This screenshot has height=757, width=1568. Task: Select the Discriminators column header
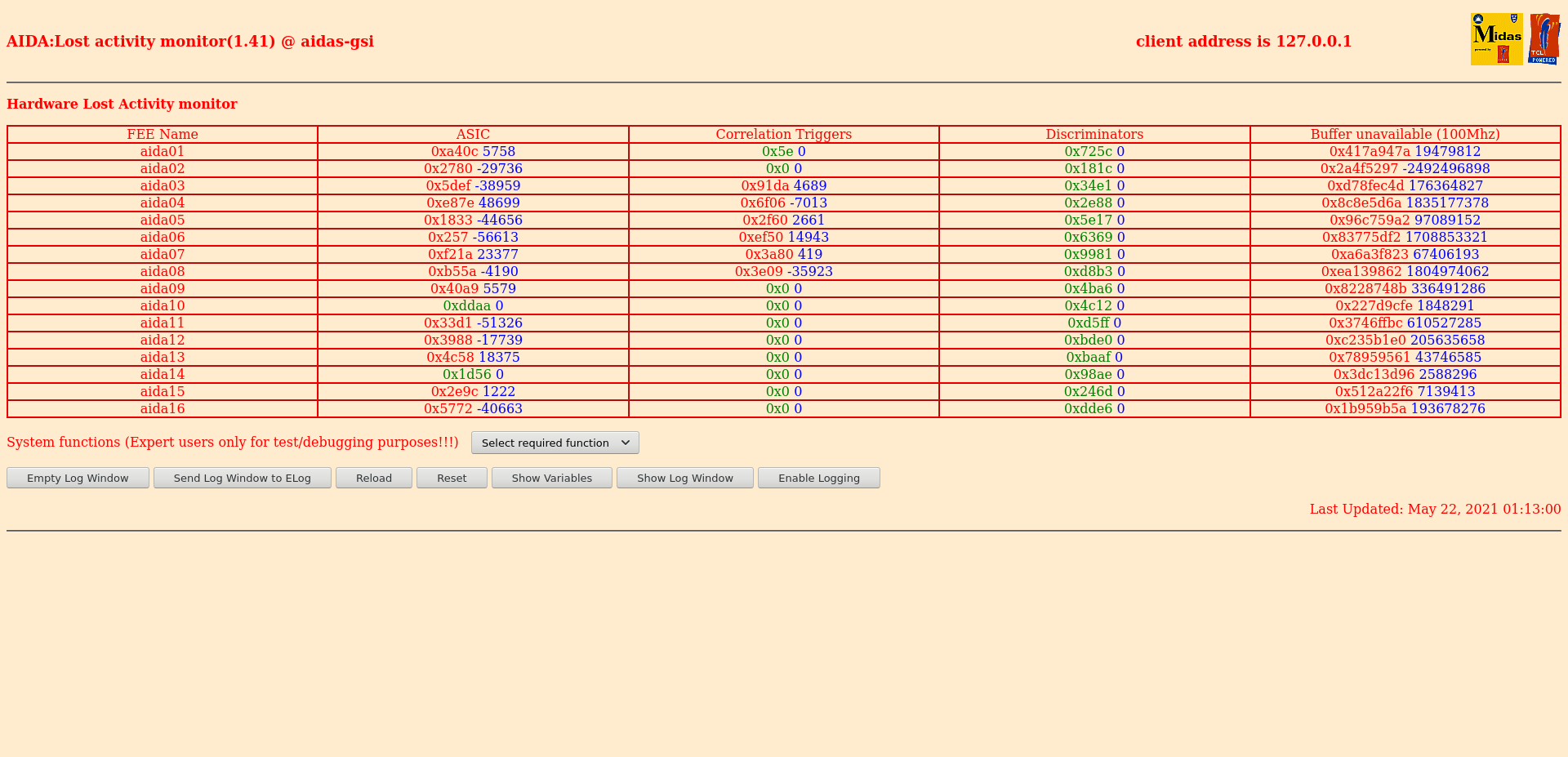[x=1094, y=134]
